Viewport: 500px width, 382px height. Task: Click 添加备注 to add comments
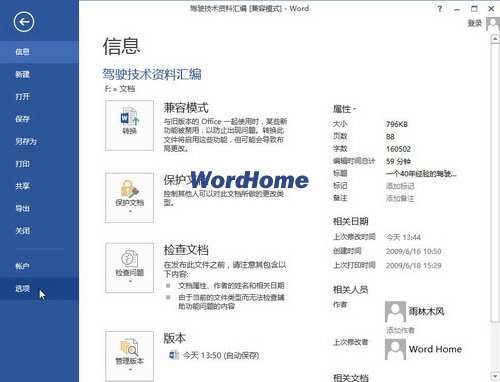400,199
